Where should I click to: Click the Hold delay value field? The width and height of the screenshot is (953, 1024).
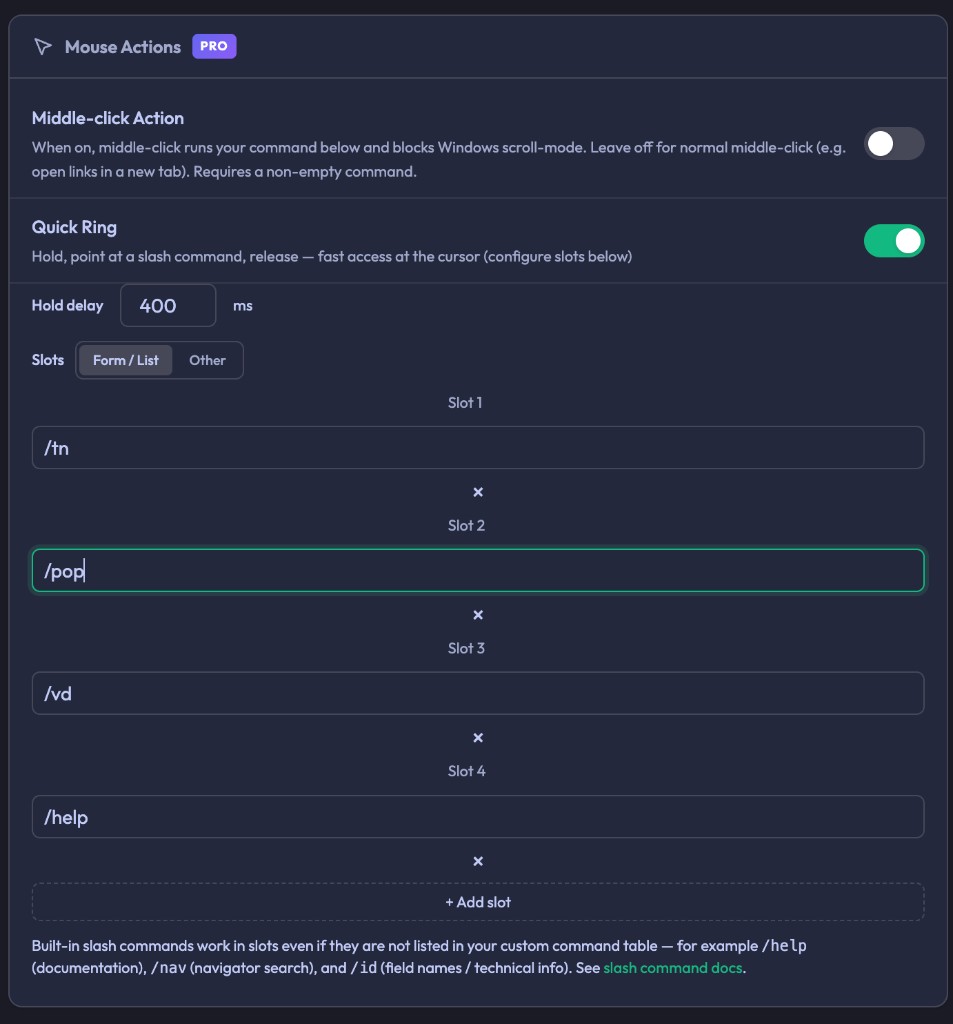tap(168, 305)
